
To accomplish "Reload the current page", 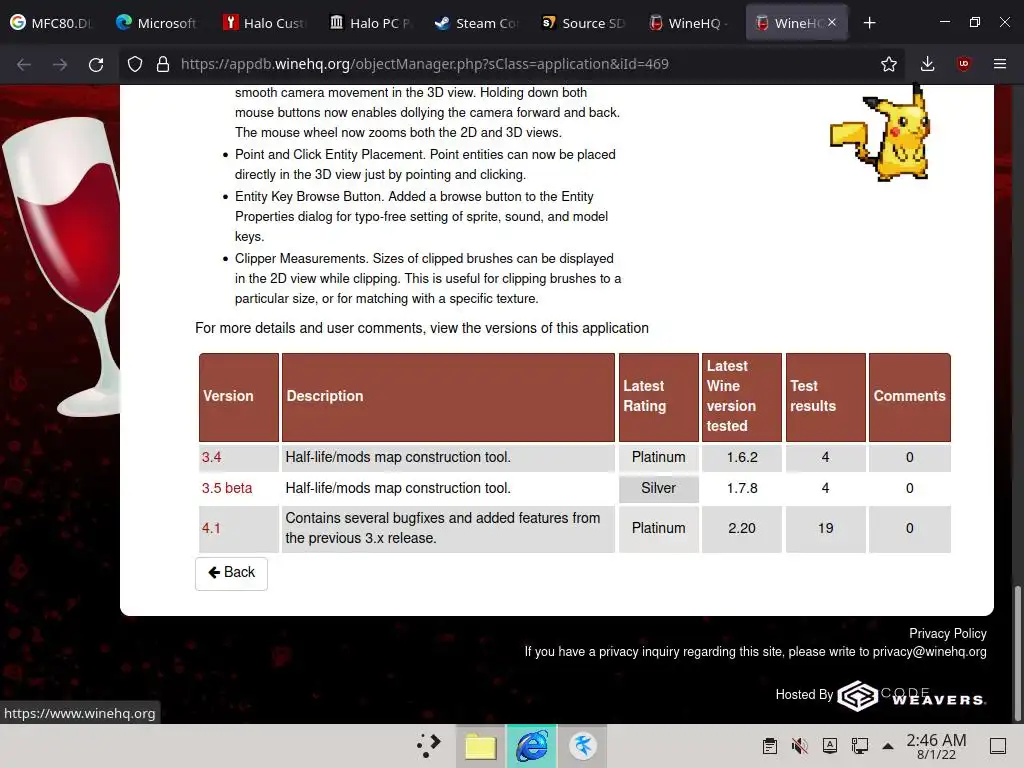I will pyautogui.click(x=96, y=64).
